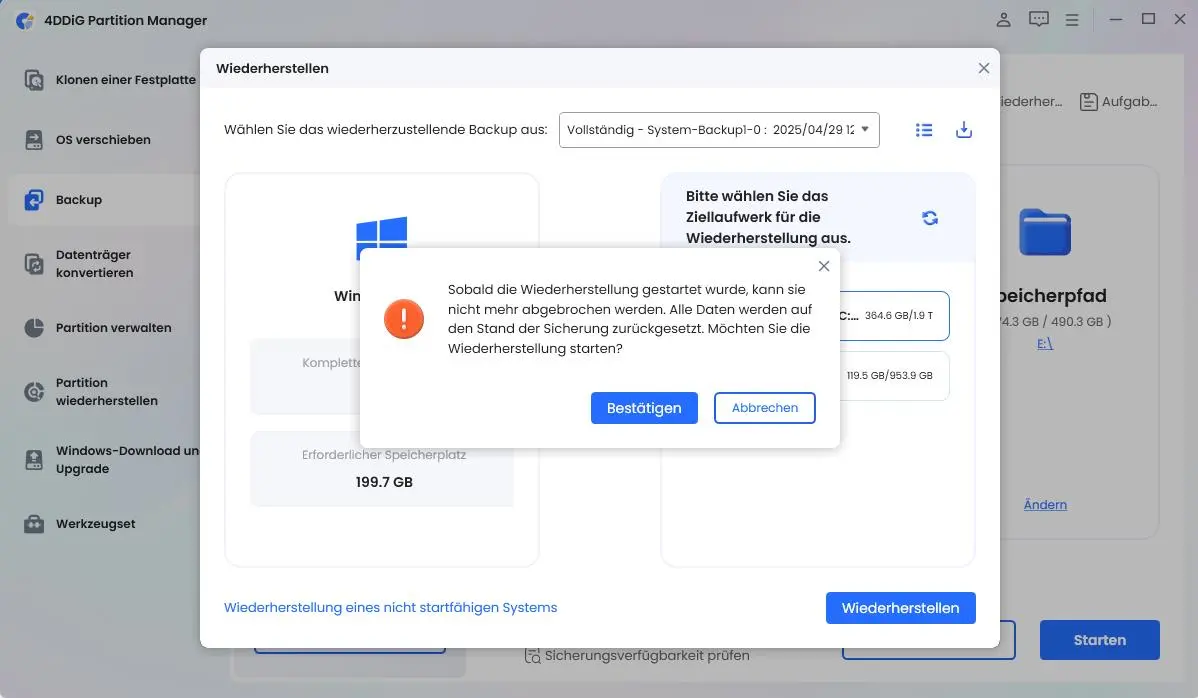Open the Aufgab... tasks tab
This screenshot has height=698, width=1198.
pos(1119,102)
